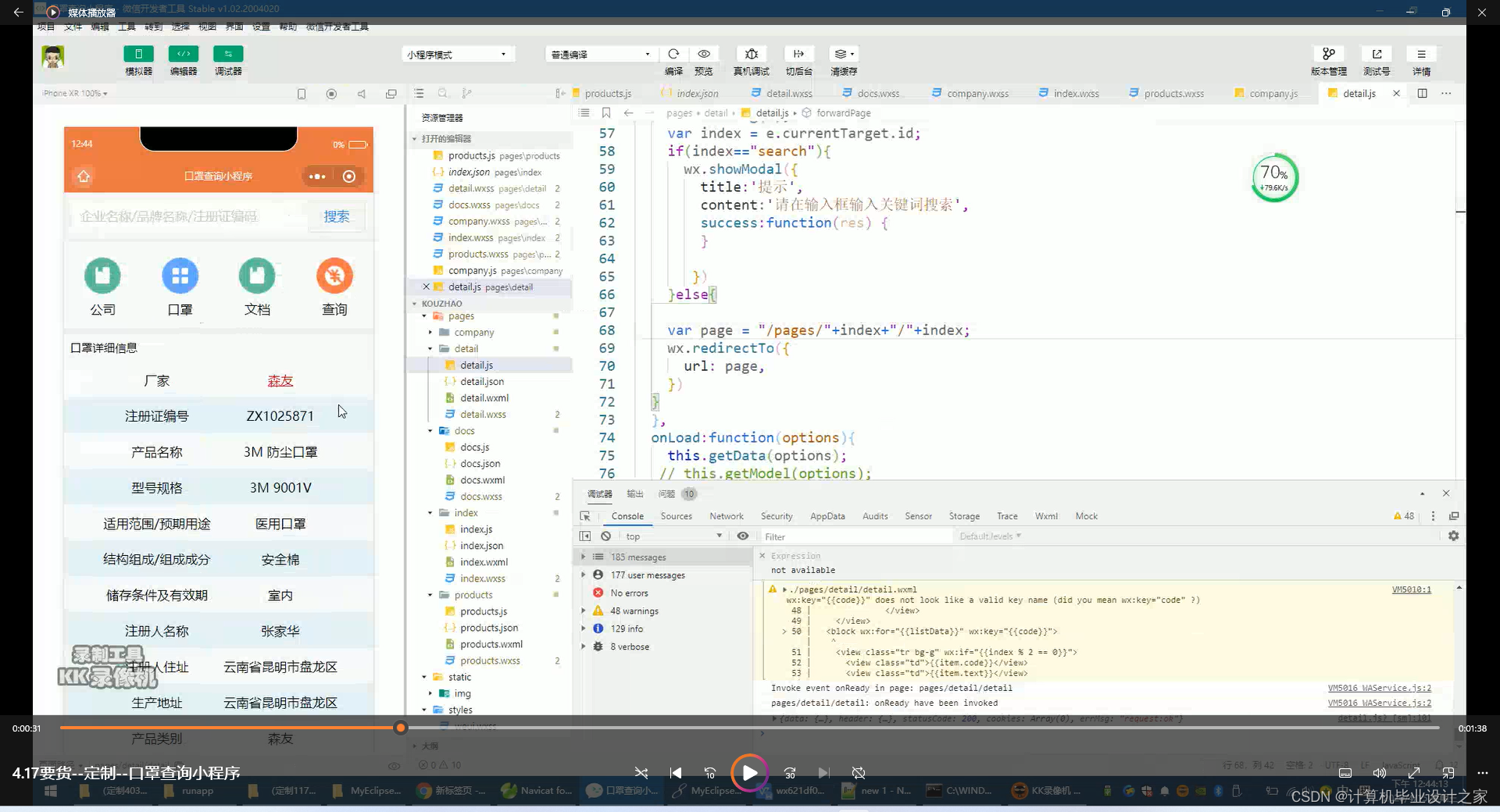Open console settings gear
The width and height of the screenshot is (1500, 812).
click(x=1453, y=536)
